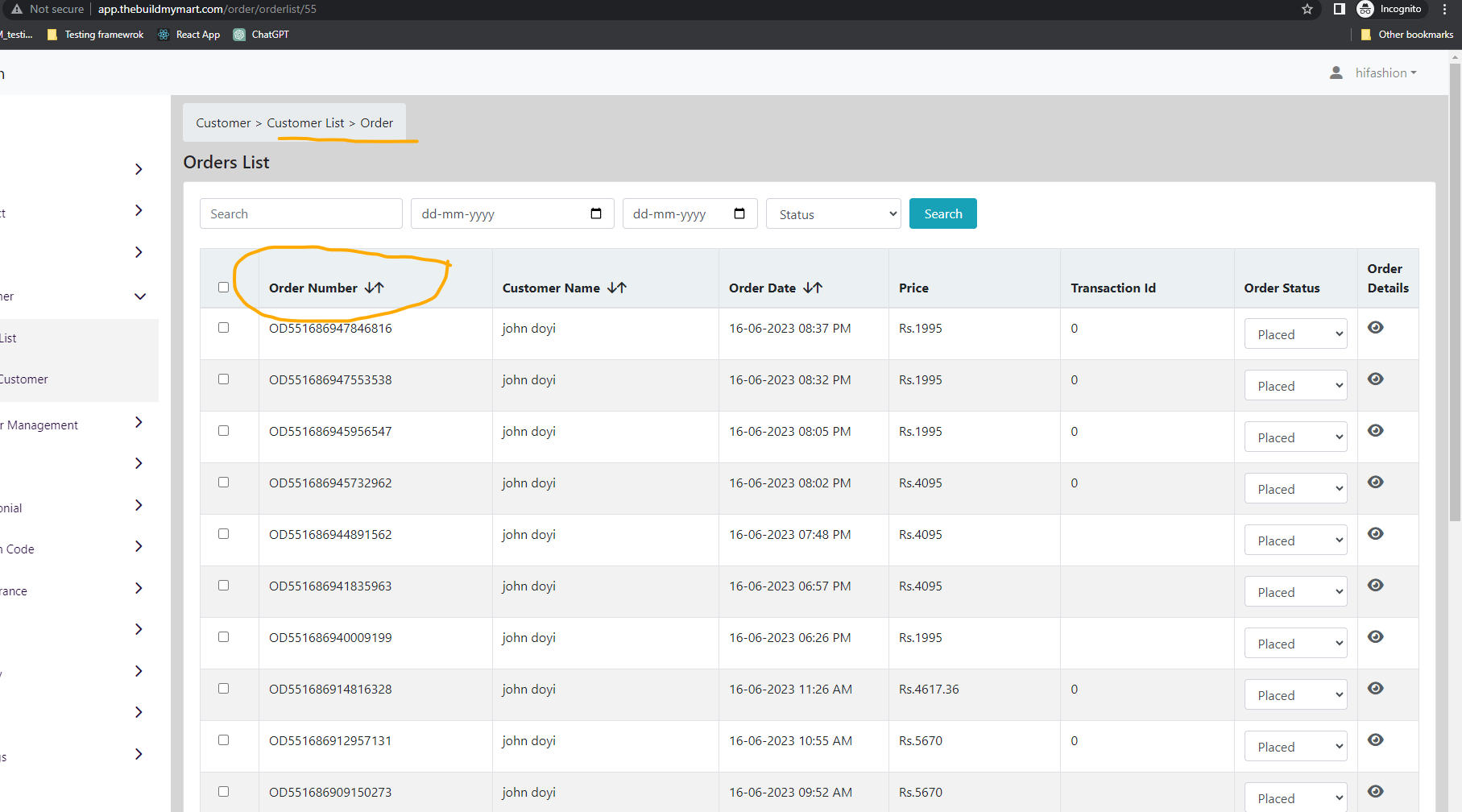Select checkbox for order OD551686912957131
1462x812 pixels.
tap(224, 740)
